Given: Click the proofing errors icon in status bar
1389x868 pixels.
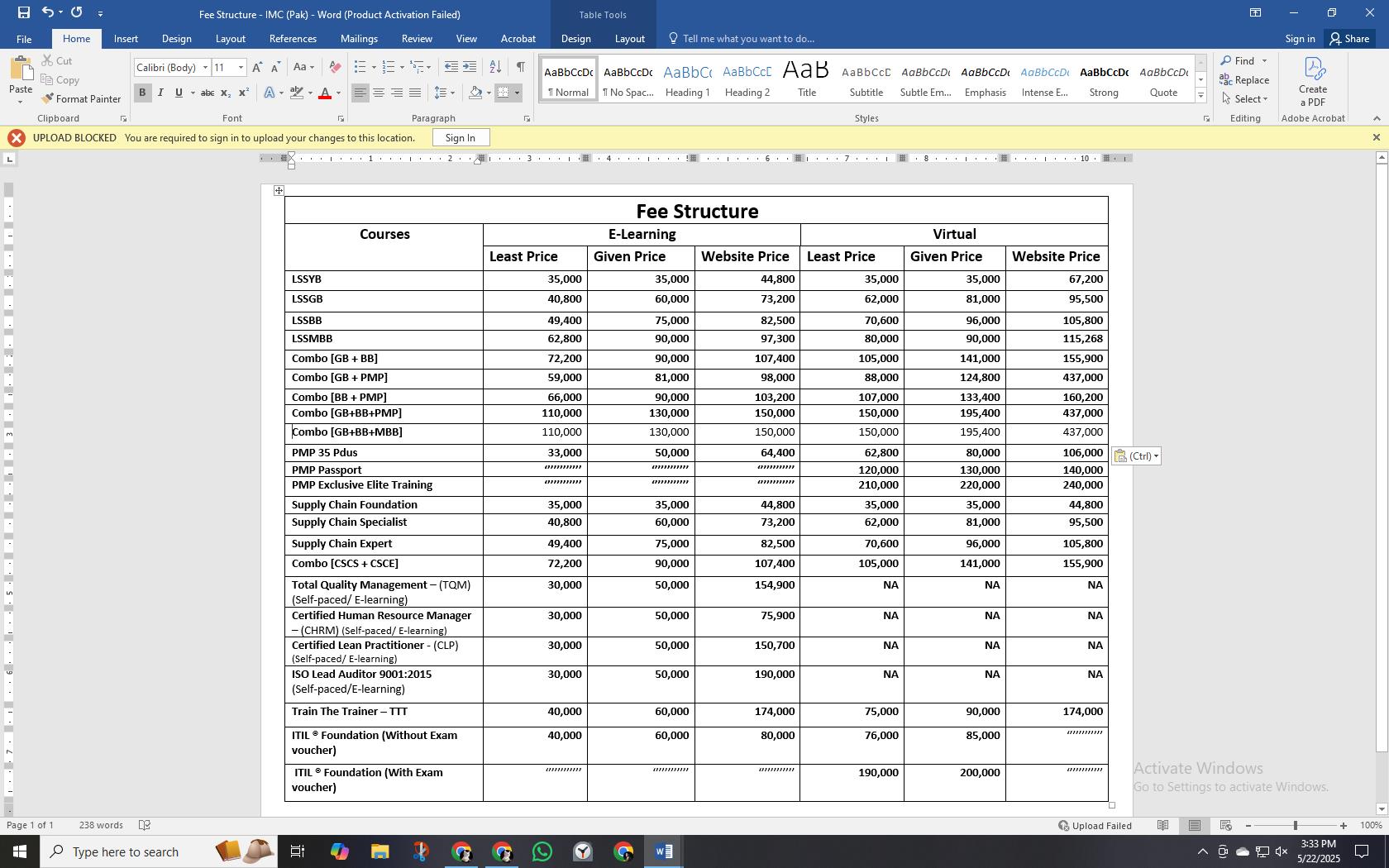Looking at the screenshot, I should pyautogui.click(x=145, y=825).
